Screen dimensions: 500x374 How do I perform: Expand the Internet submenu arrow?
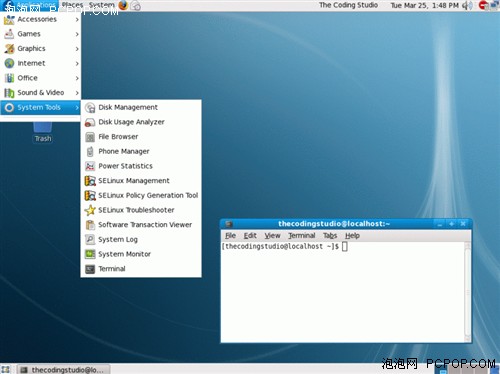coord(77,64)
